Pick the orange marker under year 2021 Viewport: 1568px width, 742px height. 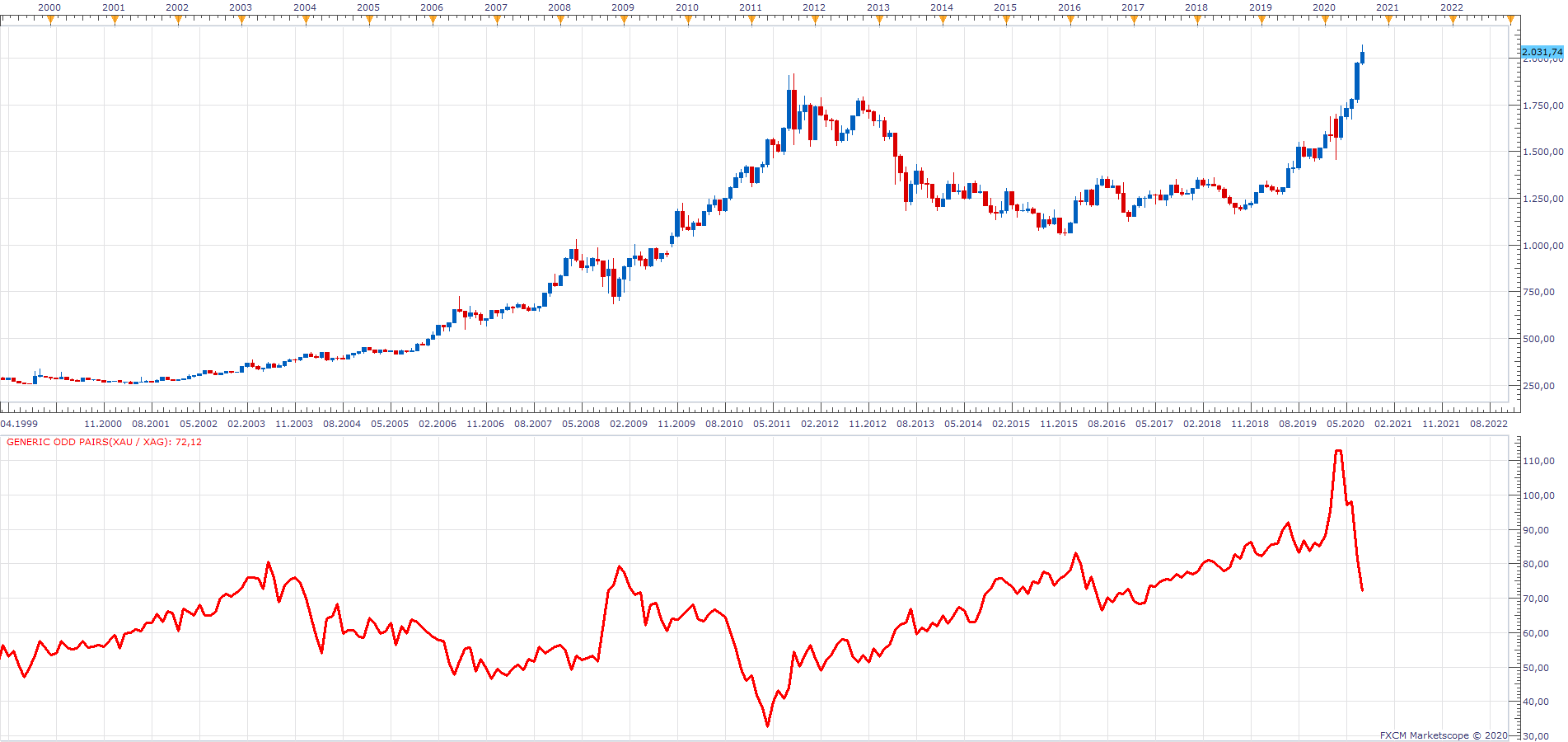pyautogui.click(x=1388, y=20)
